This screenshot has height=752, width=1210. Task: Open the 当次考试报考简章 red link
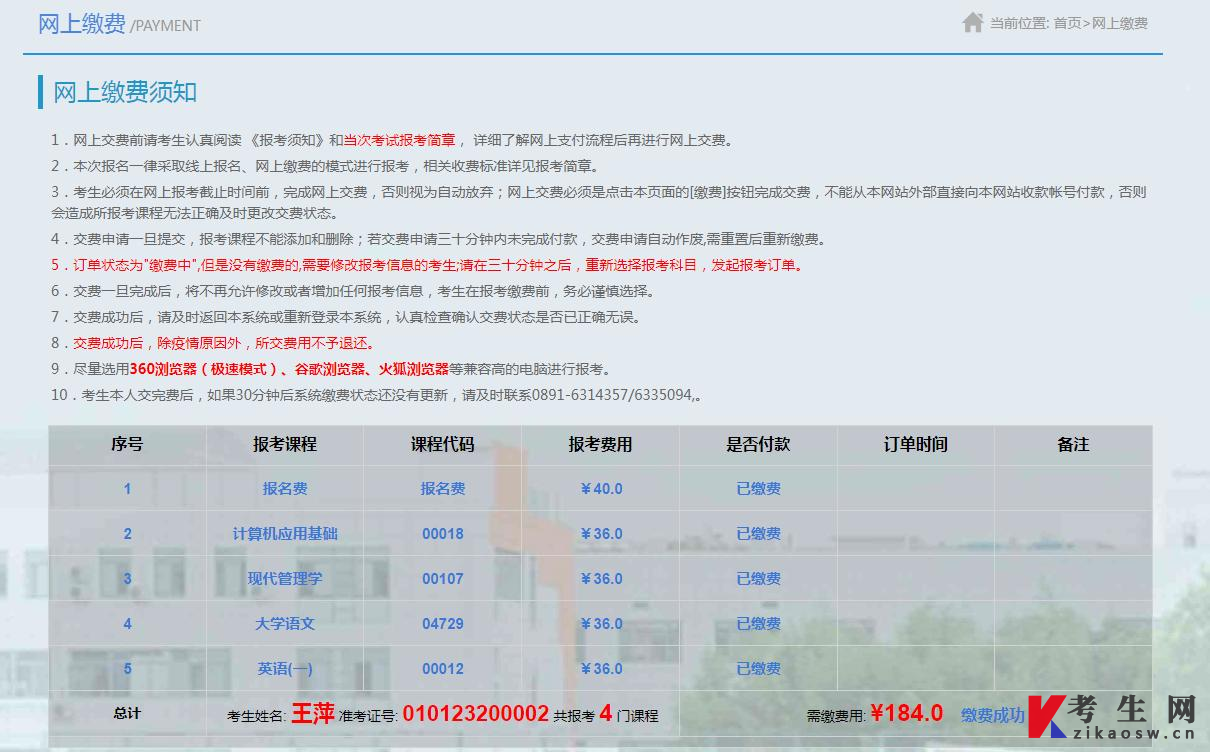400,140
